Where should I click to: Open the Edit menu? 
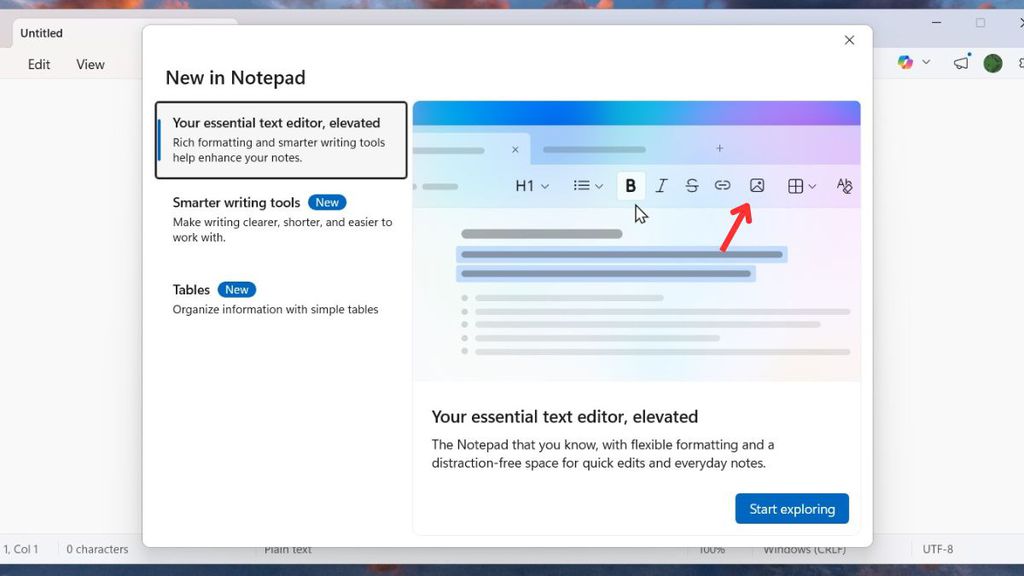pos(39,64)
